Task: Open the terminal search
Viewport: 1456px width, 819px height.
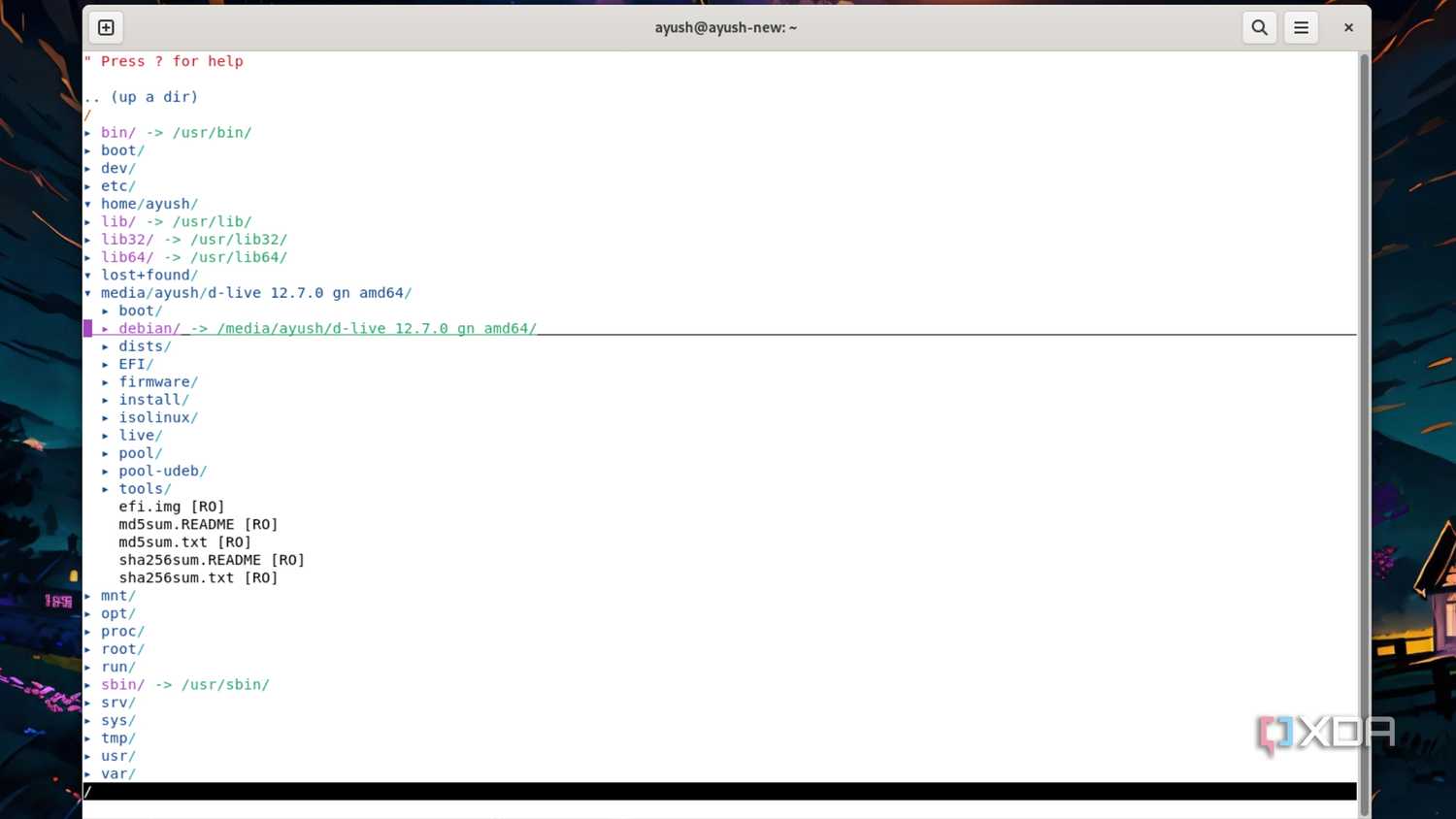Action: pyautogui.click(x=1259, y=27)
